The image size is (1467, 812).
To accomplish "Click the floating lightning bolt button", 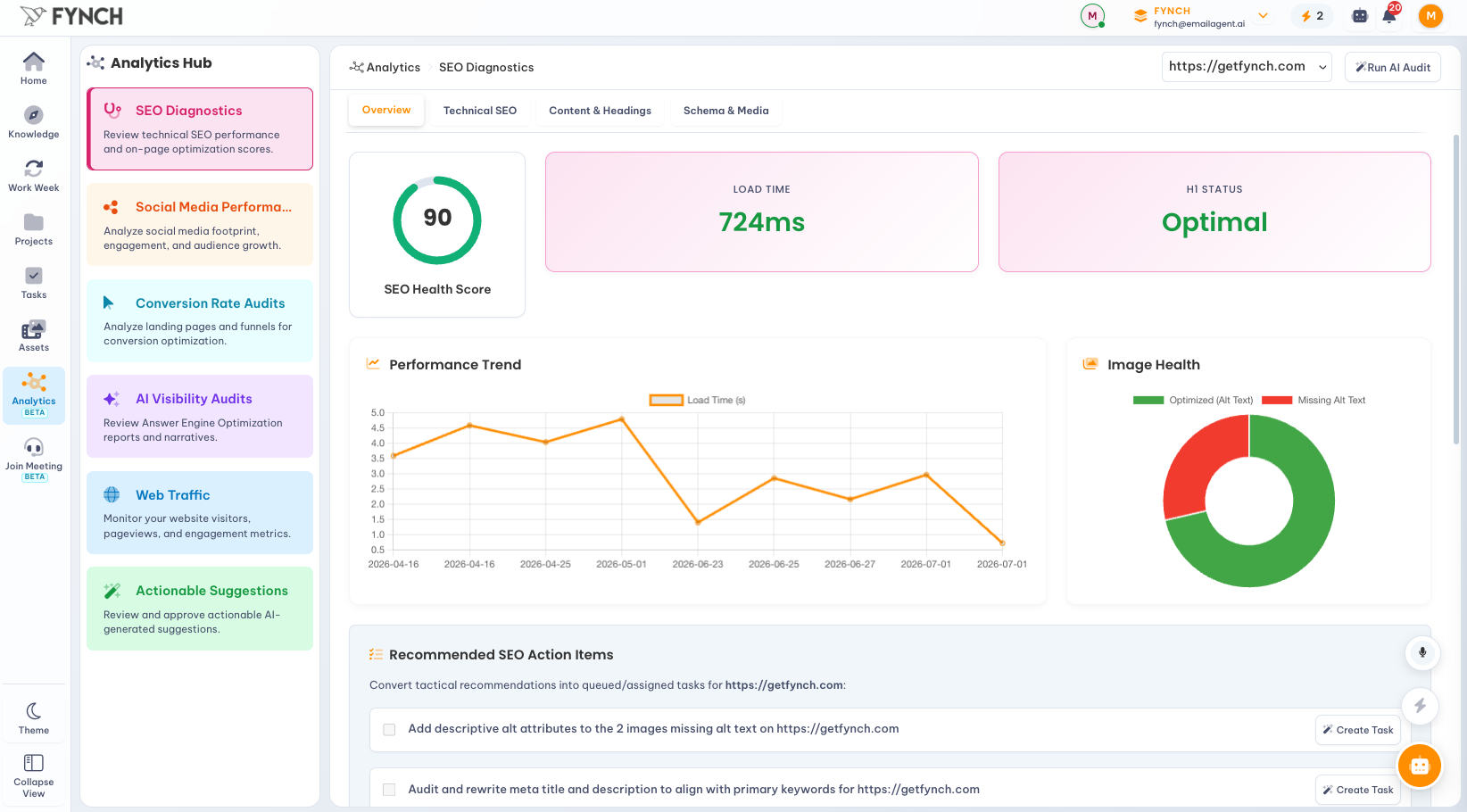I will point(1420,706).
